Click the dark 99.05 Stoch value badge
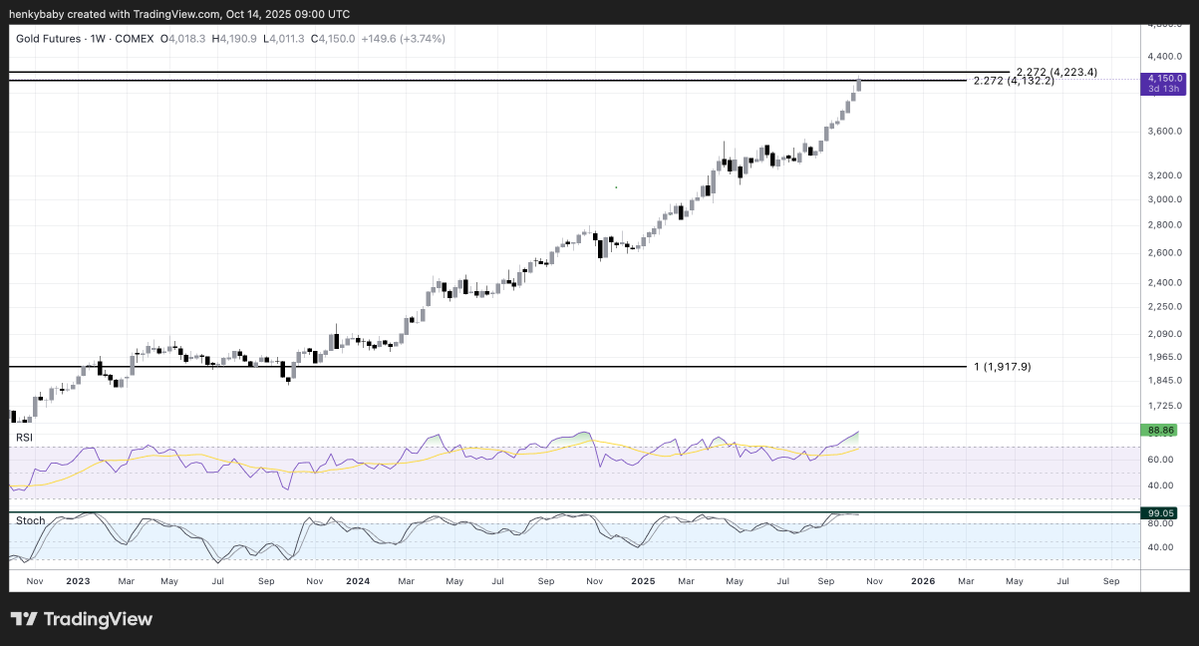The width and height of the screenshot is (1199, 646). coord(1160,511)
